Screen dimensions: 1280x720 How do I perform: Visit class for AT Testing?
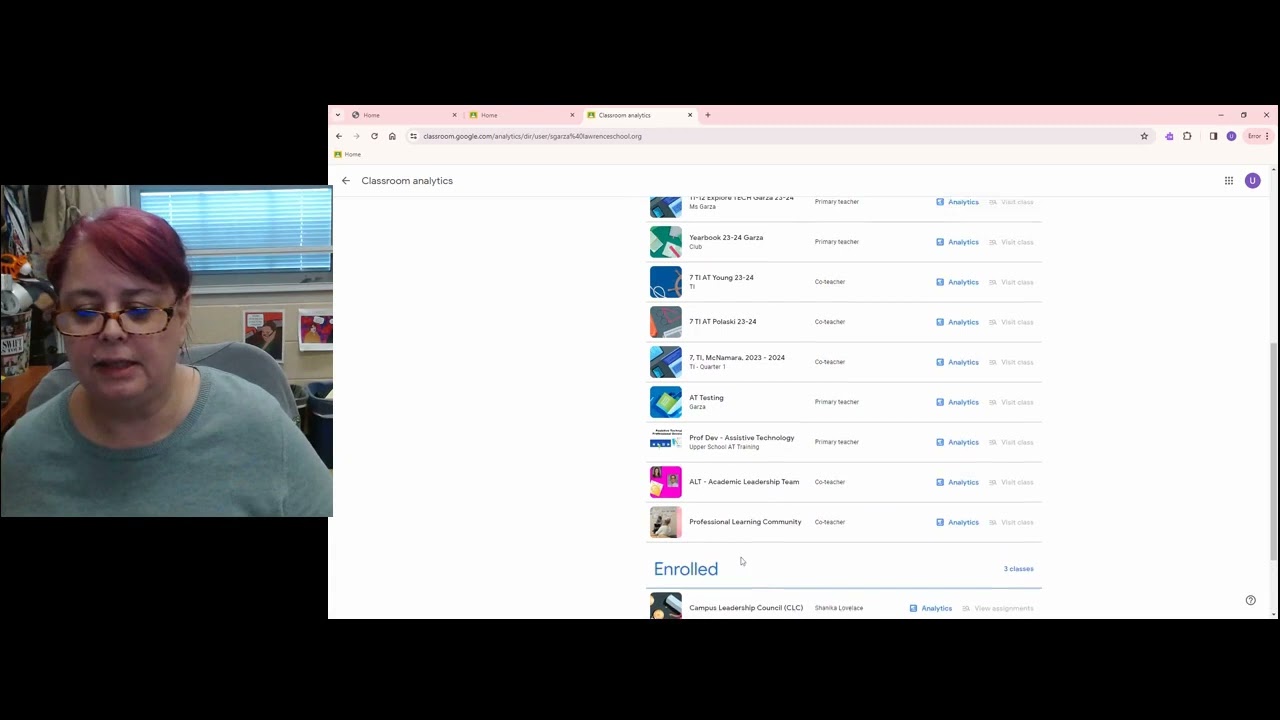[1011, 402]
